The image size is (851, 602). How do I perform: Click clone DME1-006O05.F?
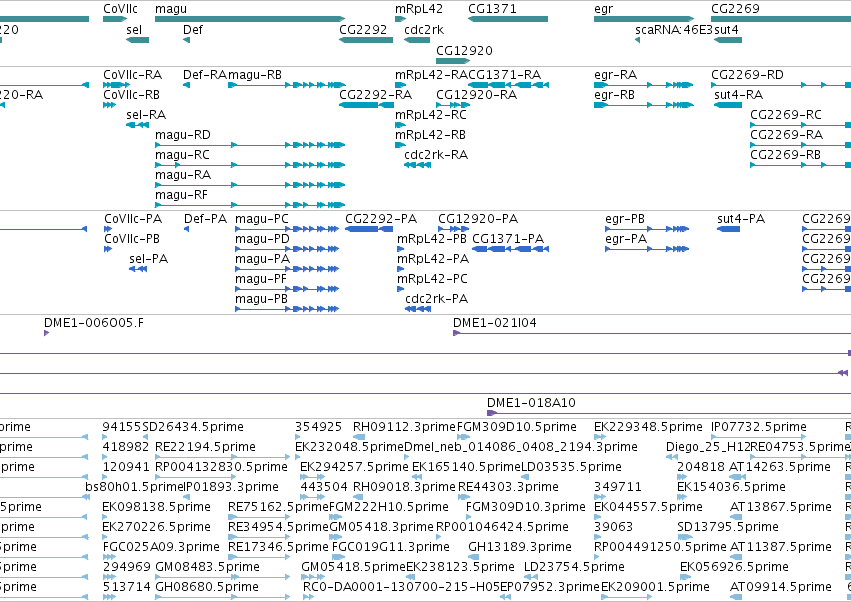94,323
